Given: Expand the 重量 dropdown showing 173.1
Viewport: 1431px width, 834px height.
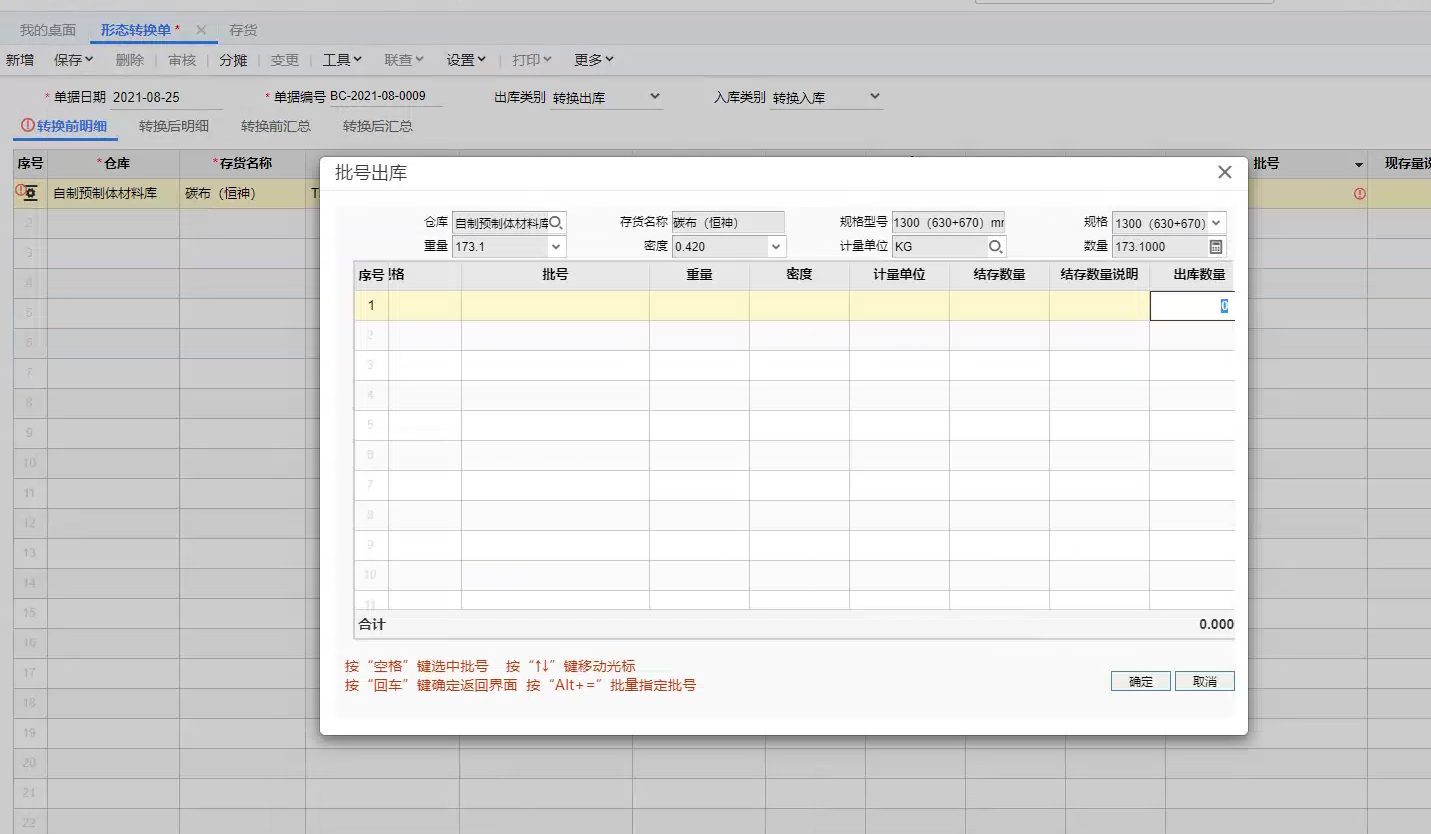Looking at the screenshot, I should 556,246.
